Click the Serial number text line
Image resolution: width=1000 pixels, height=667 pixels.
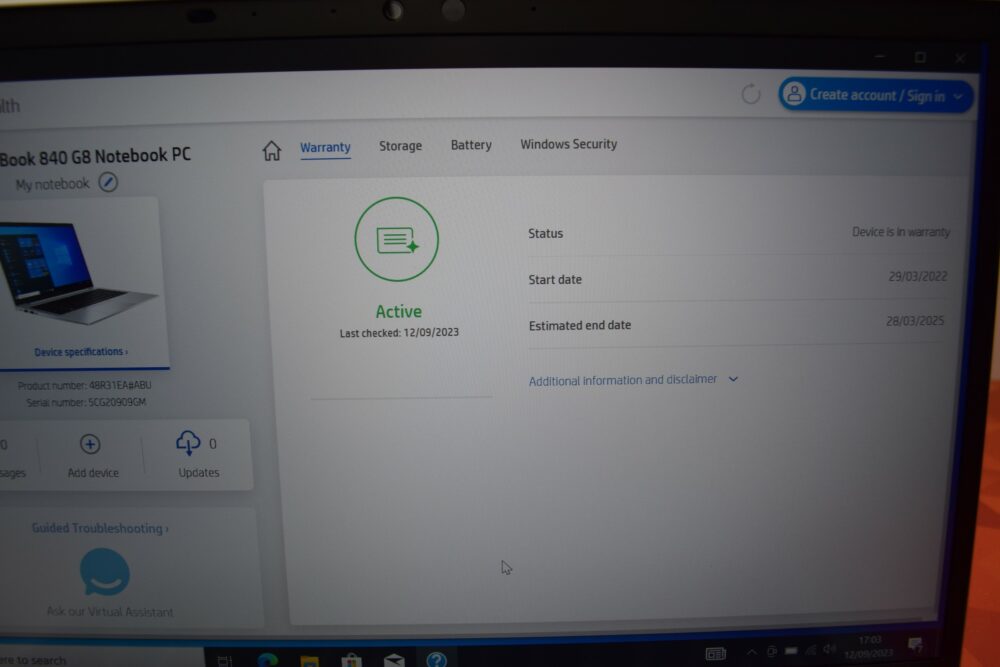point(86,402)
